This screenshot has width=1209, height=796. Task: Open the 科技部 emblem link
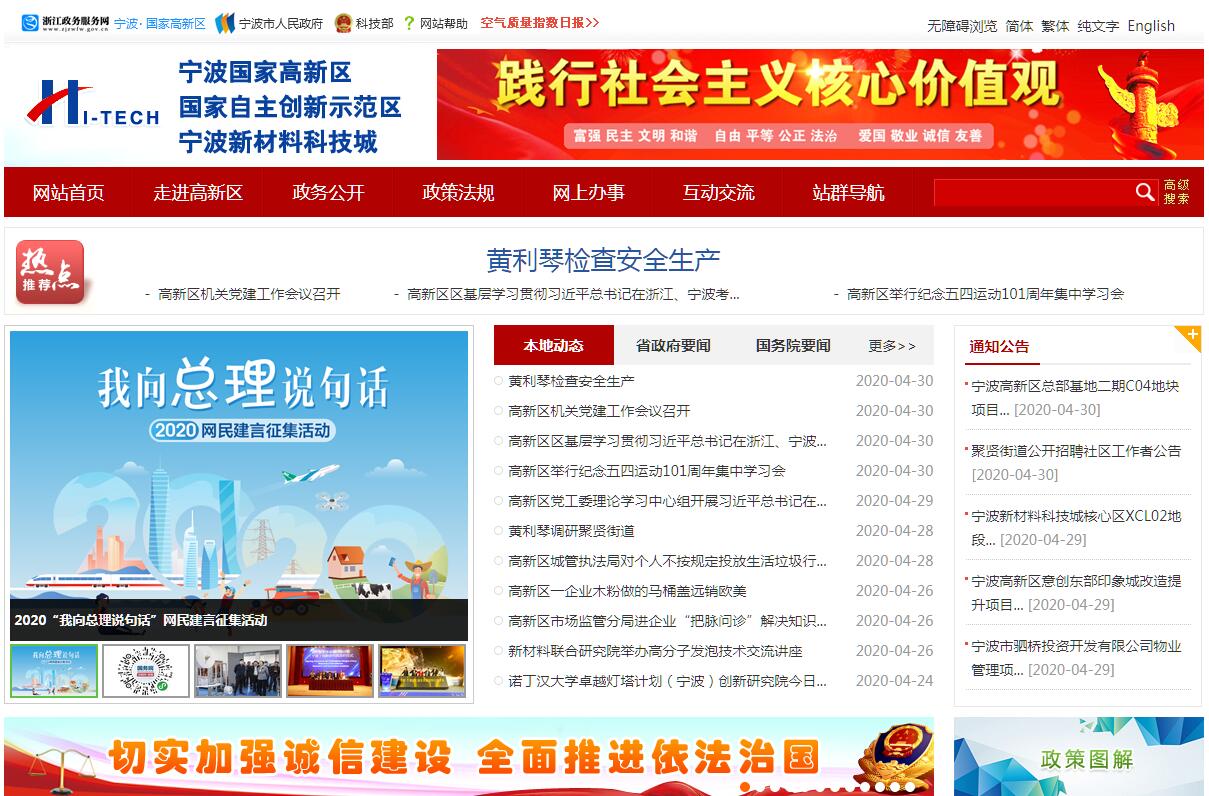(x=343, y=23)
